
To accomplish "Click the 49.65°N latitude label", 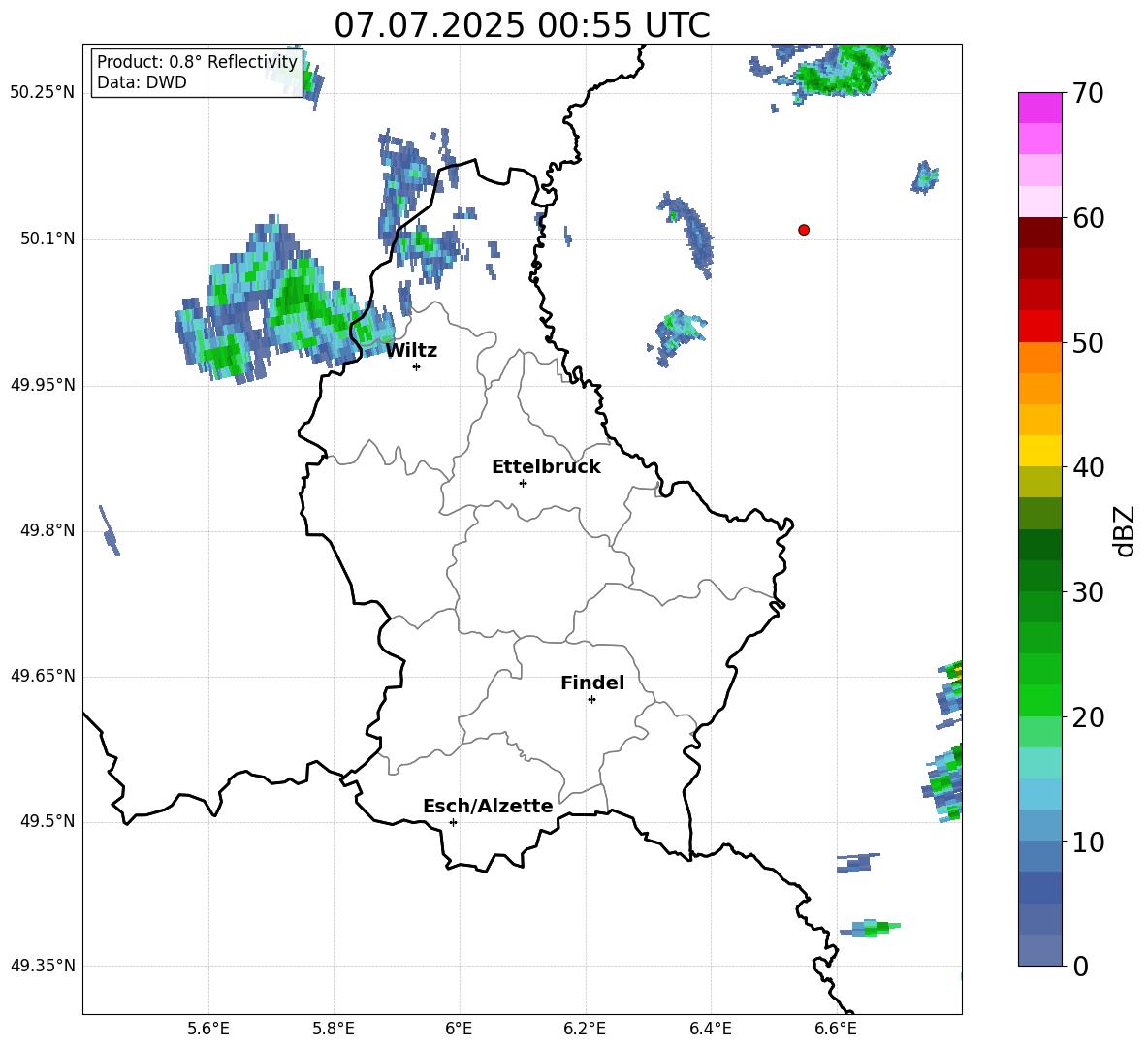I will [x=43, y=676].
